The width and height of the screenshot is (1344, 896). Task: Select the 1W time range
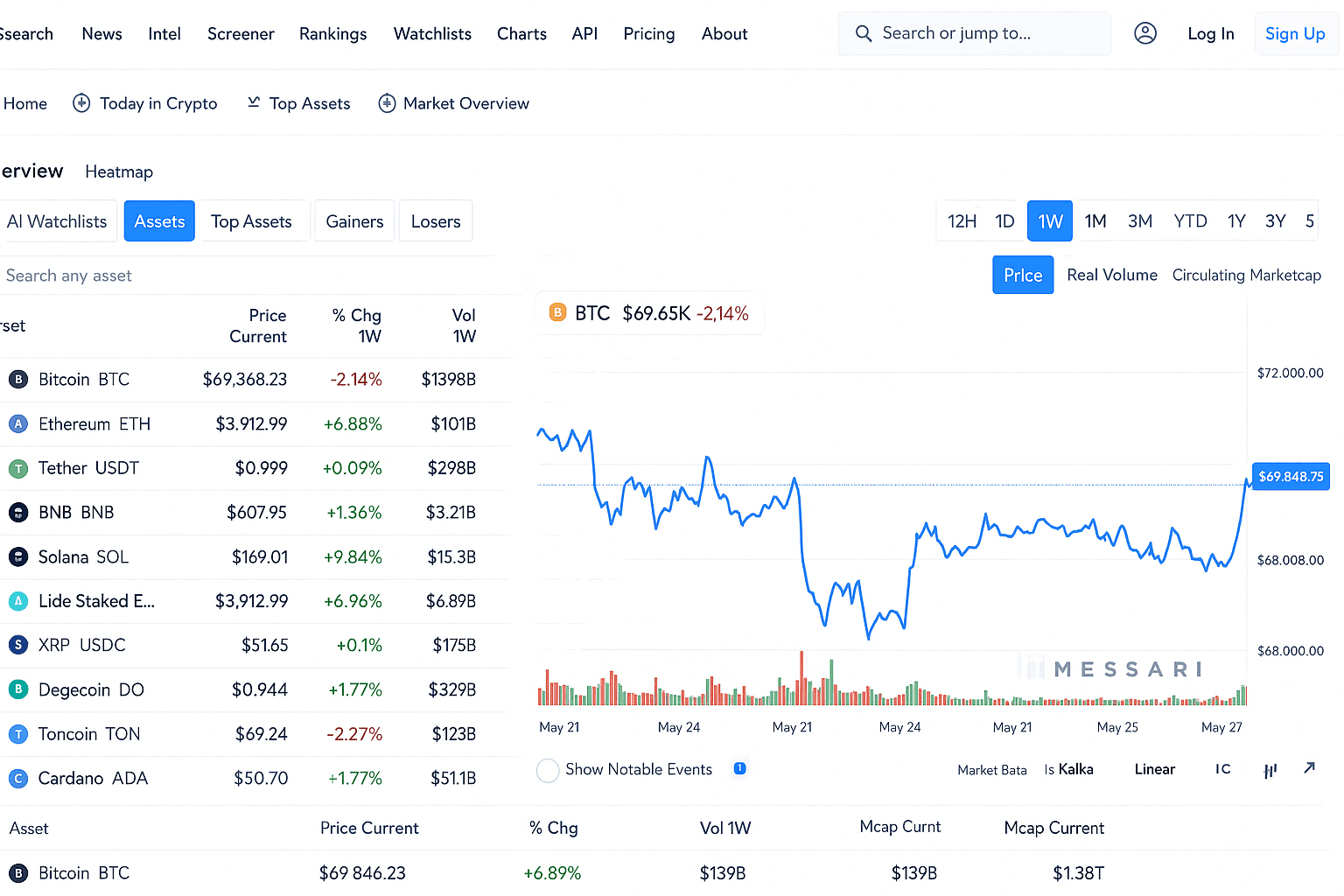pyautogui.click(x=1050, y=221)
